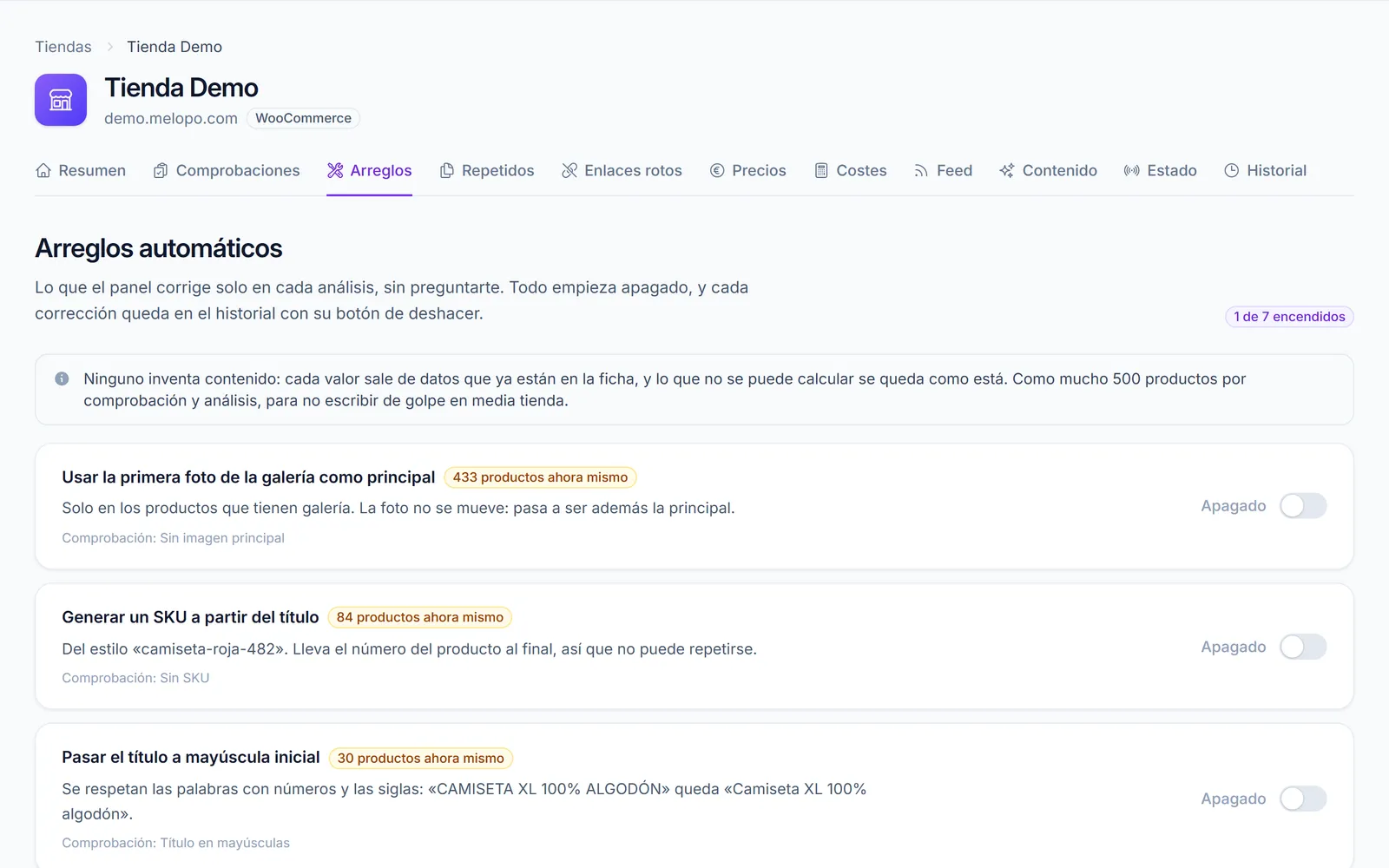The height and width of the screenshot is (868, 1389).
Task: Open the Historial tab
Action: 1266,170
